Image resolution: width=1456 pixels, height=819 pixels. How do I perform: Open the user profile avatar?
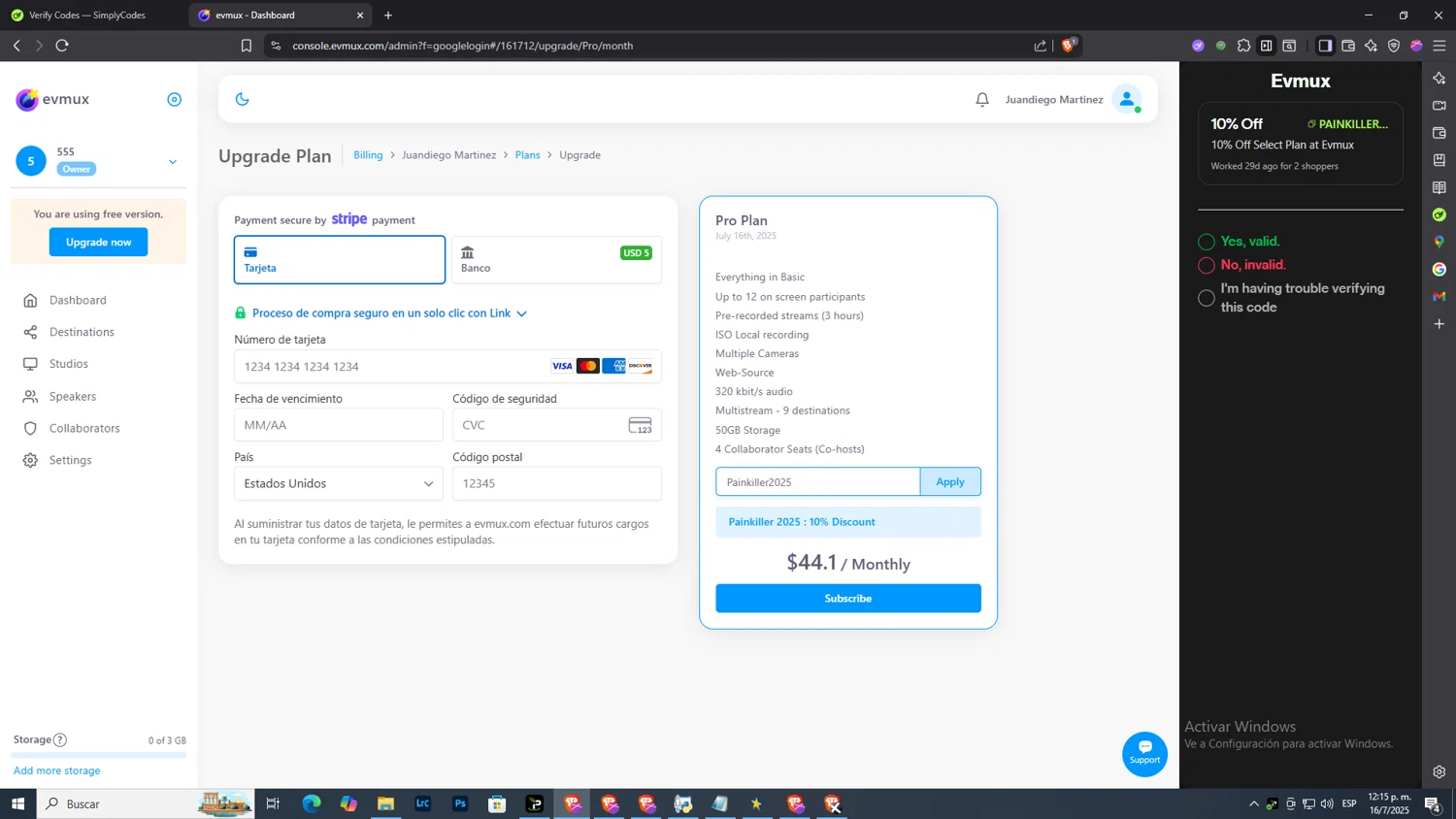tap(1127, 99)
